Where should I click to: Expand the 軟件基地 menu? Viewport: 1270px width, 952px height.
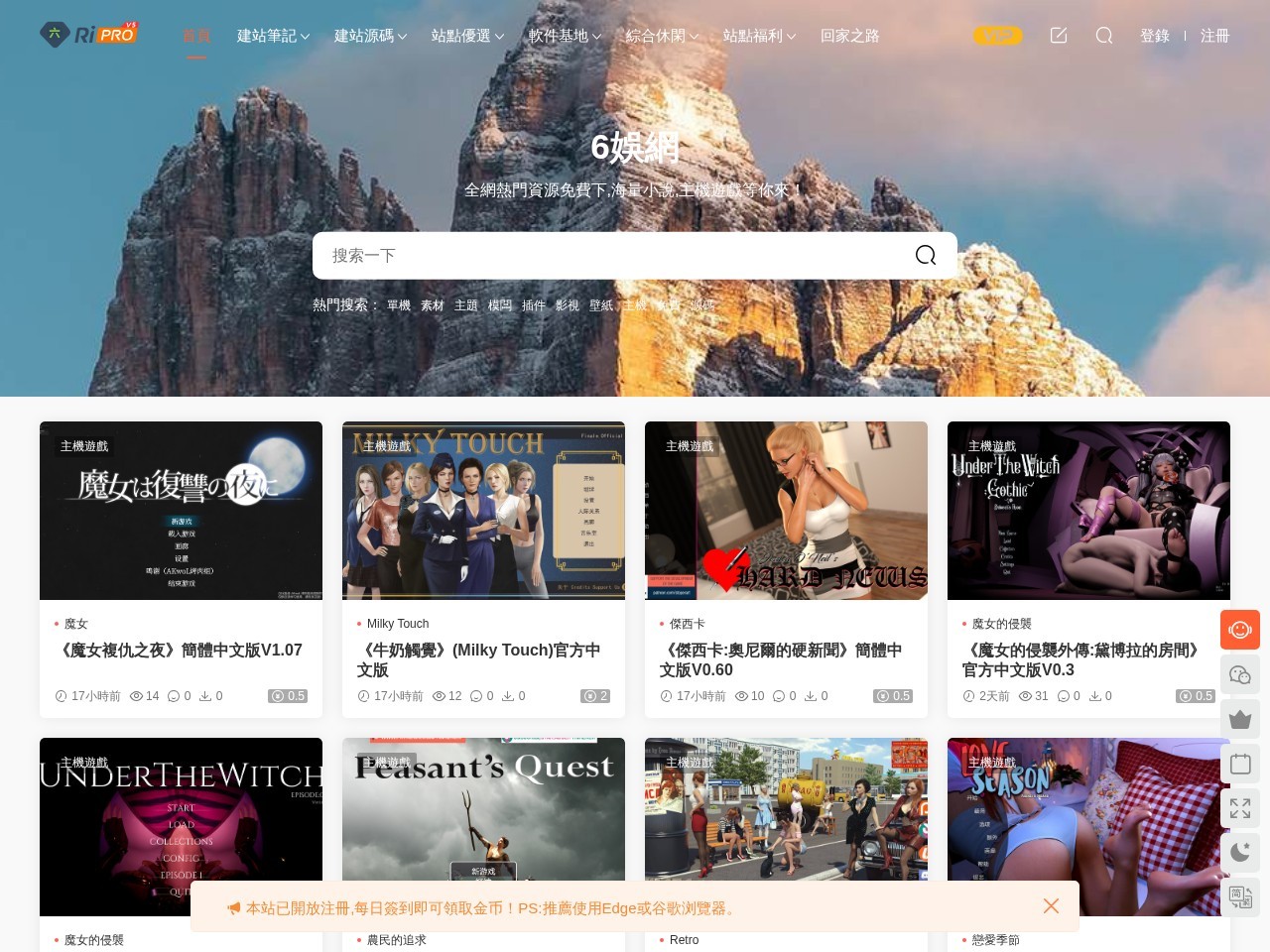coord(565,36)
